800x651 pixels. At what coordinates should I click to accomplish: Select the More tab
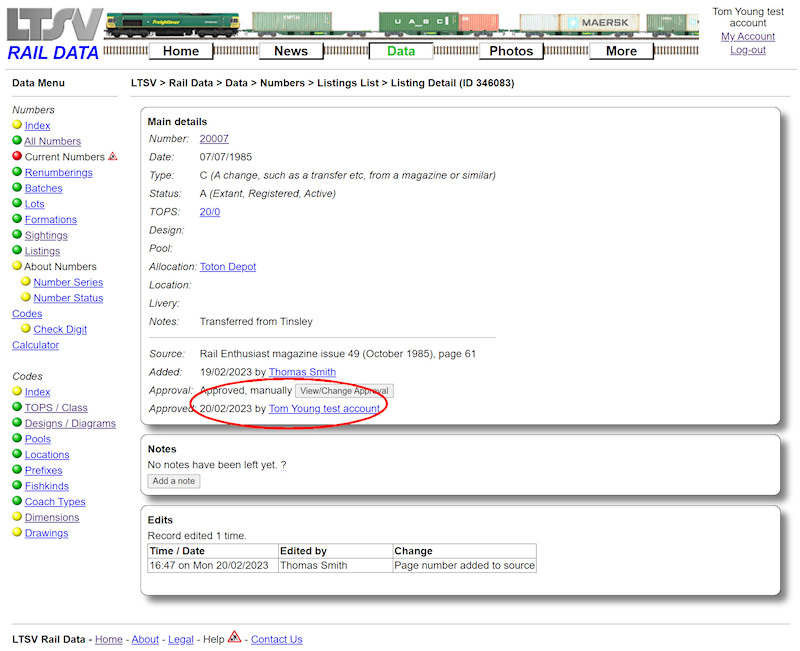621,51
